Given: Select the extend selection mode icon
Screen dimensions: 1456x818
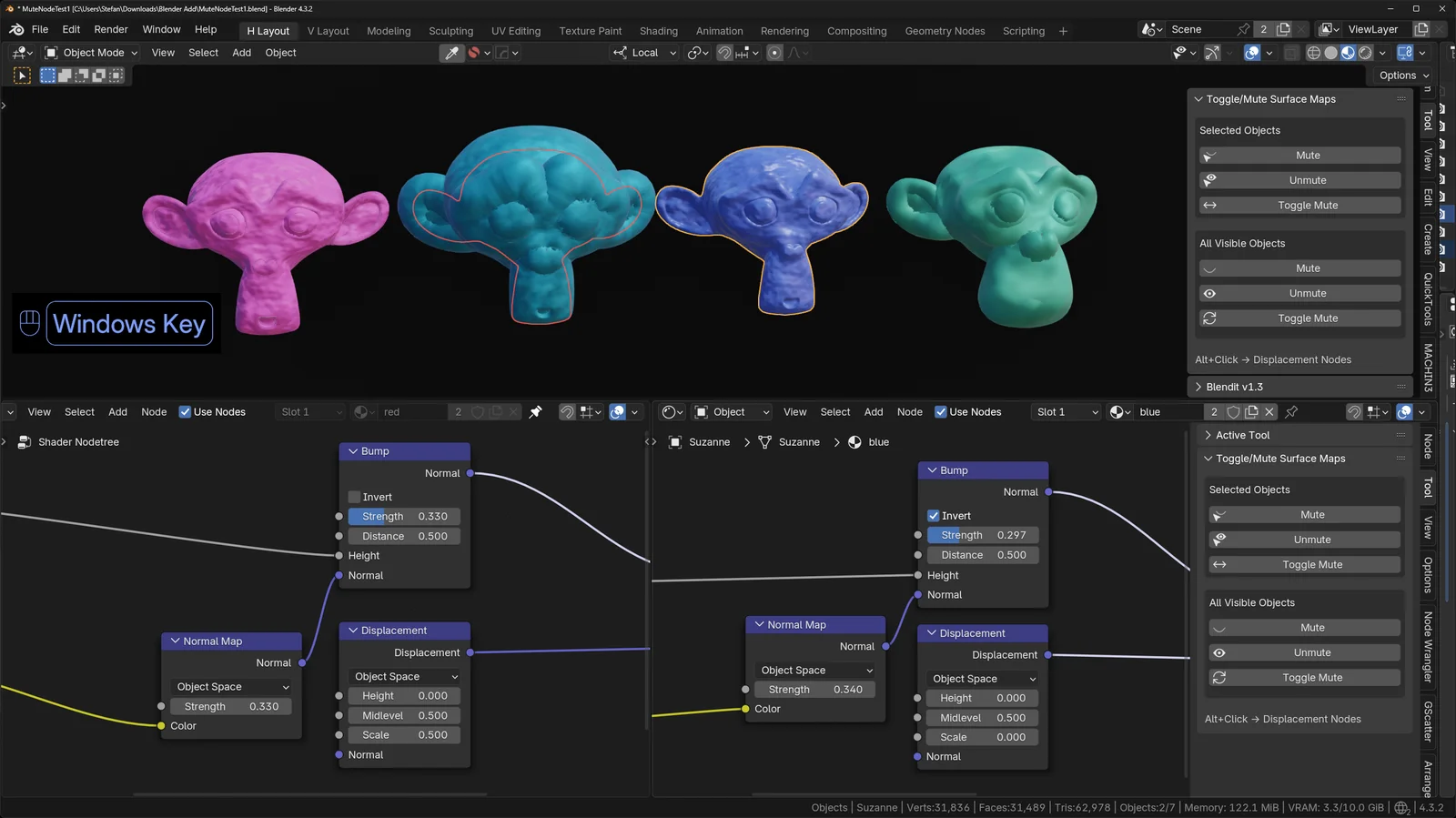Looking at the screenshot, I should point(66,76).
